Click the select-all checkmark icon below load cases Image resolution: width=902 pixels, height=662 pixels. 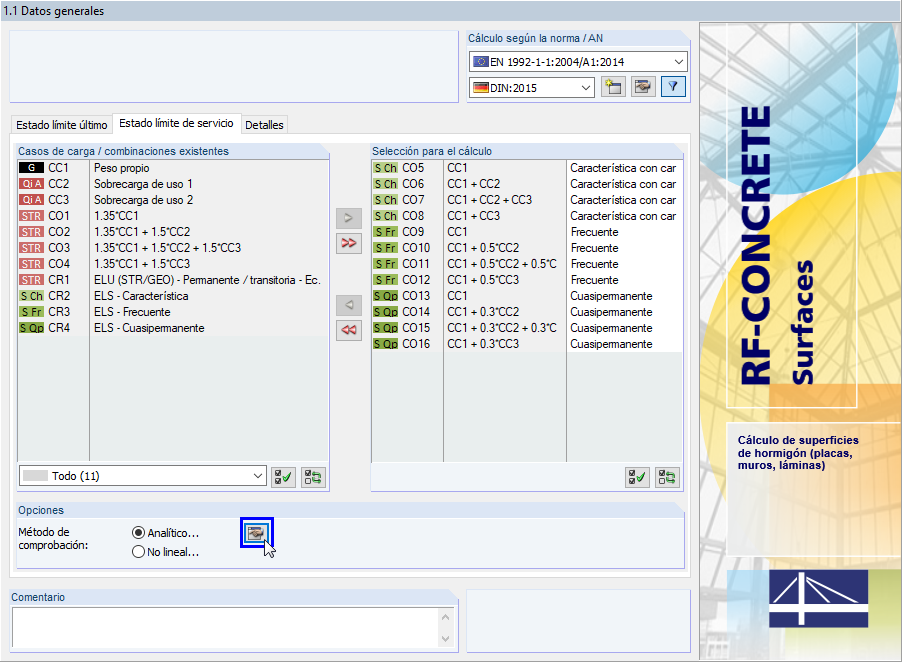pos(282,477)
